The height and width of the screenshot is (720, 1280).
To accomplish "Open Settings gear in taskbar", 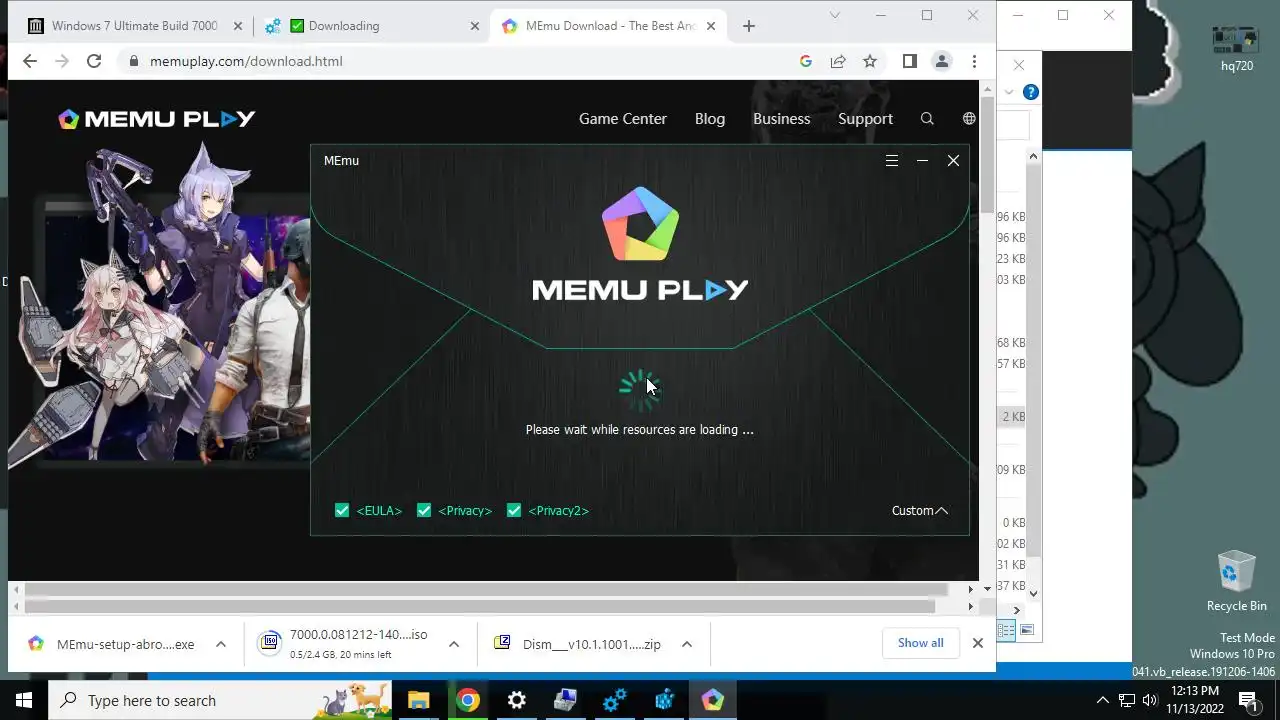I will (516, 700).
